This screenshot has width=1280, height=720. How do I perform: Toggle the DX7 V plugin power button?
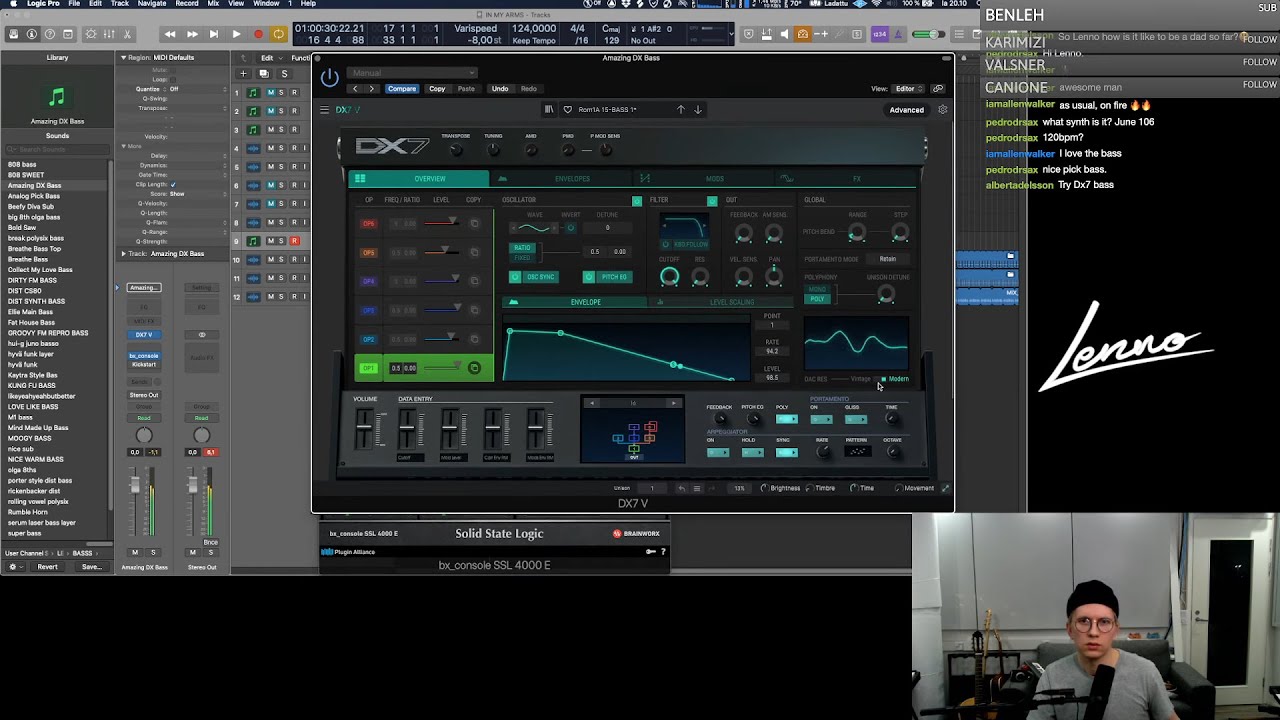pyautogui.click(x=329, y=79)
